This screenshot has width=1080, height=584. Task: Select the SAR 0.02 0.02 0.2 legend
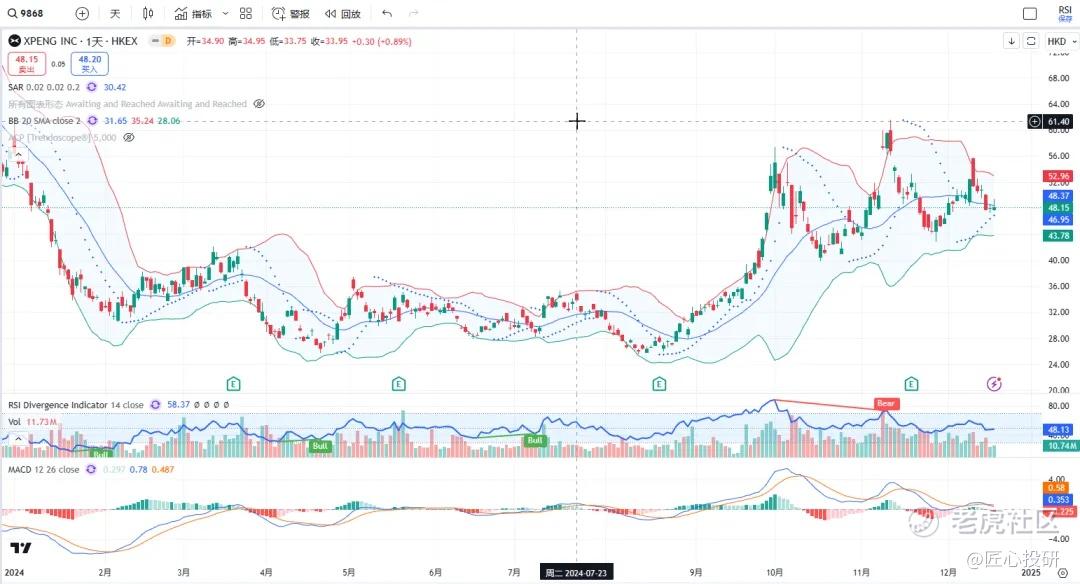pos(43,87)
